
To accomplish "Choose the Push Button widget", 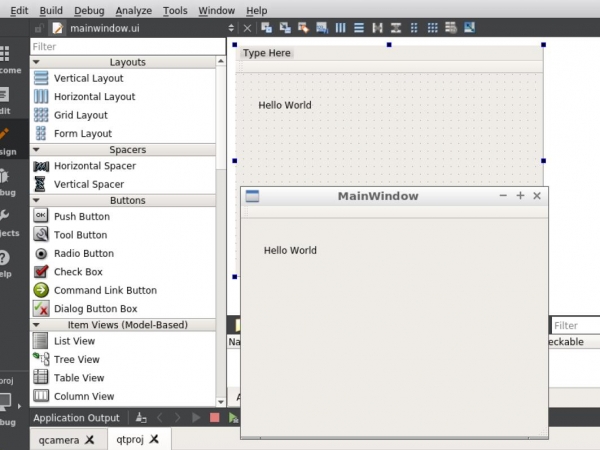I will pos(81,216).
